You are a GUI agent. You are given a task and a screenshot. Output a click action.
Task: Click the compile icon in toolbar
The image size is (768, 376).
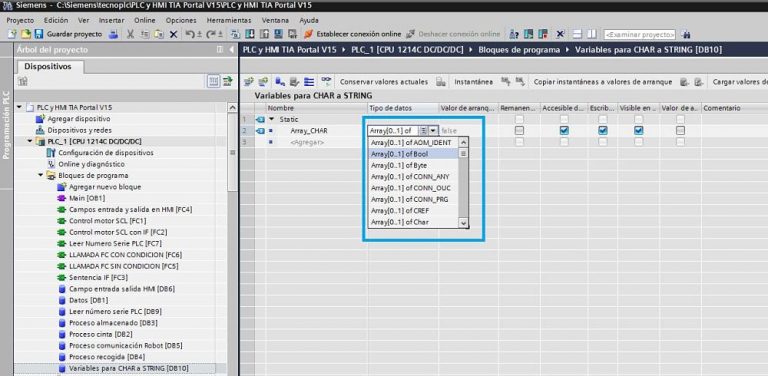pyautogui.click(x=235, y=34)
